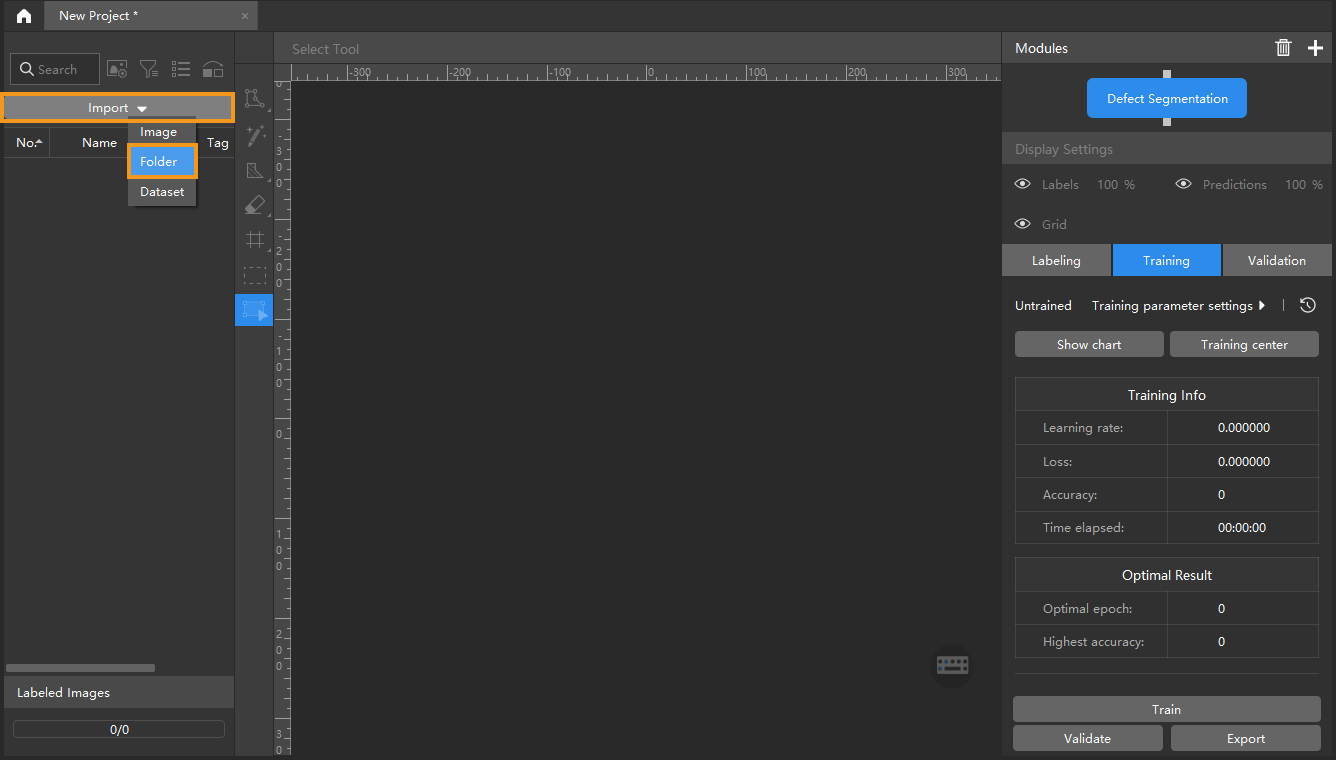Select the Mask polygon tool
Image resolution: width=1336 pixels, height=760 pixels.
coord(255,171)
